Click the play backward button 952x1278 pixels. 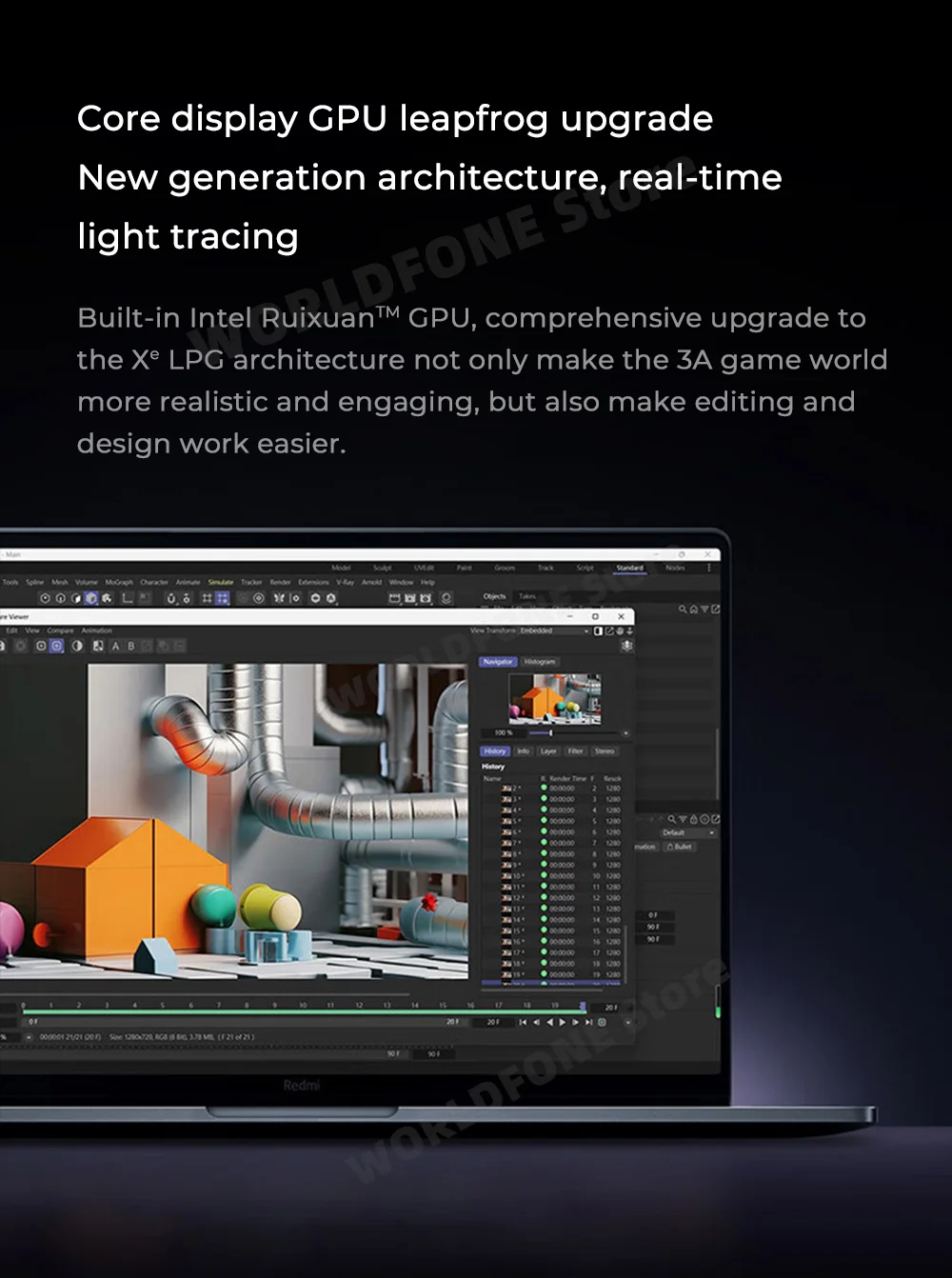(549, 1022)
